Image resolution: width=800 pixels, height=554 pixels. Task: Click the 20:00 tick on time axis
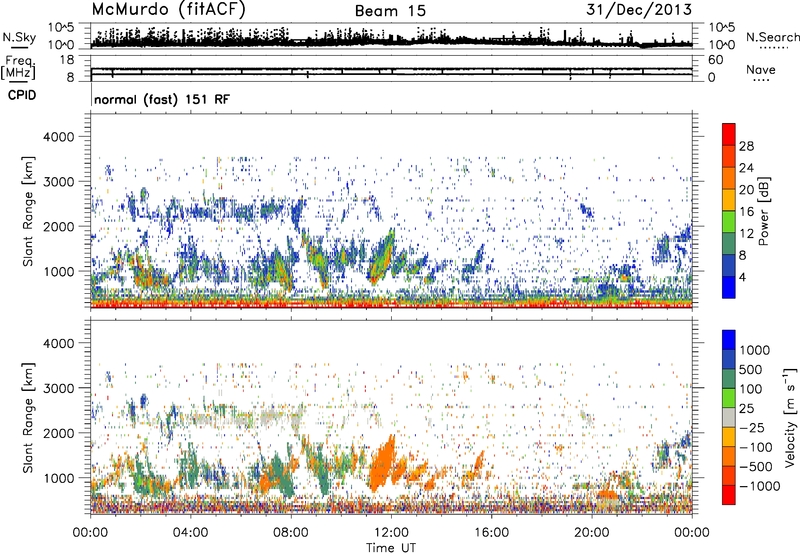click(x=592, y=533)
